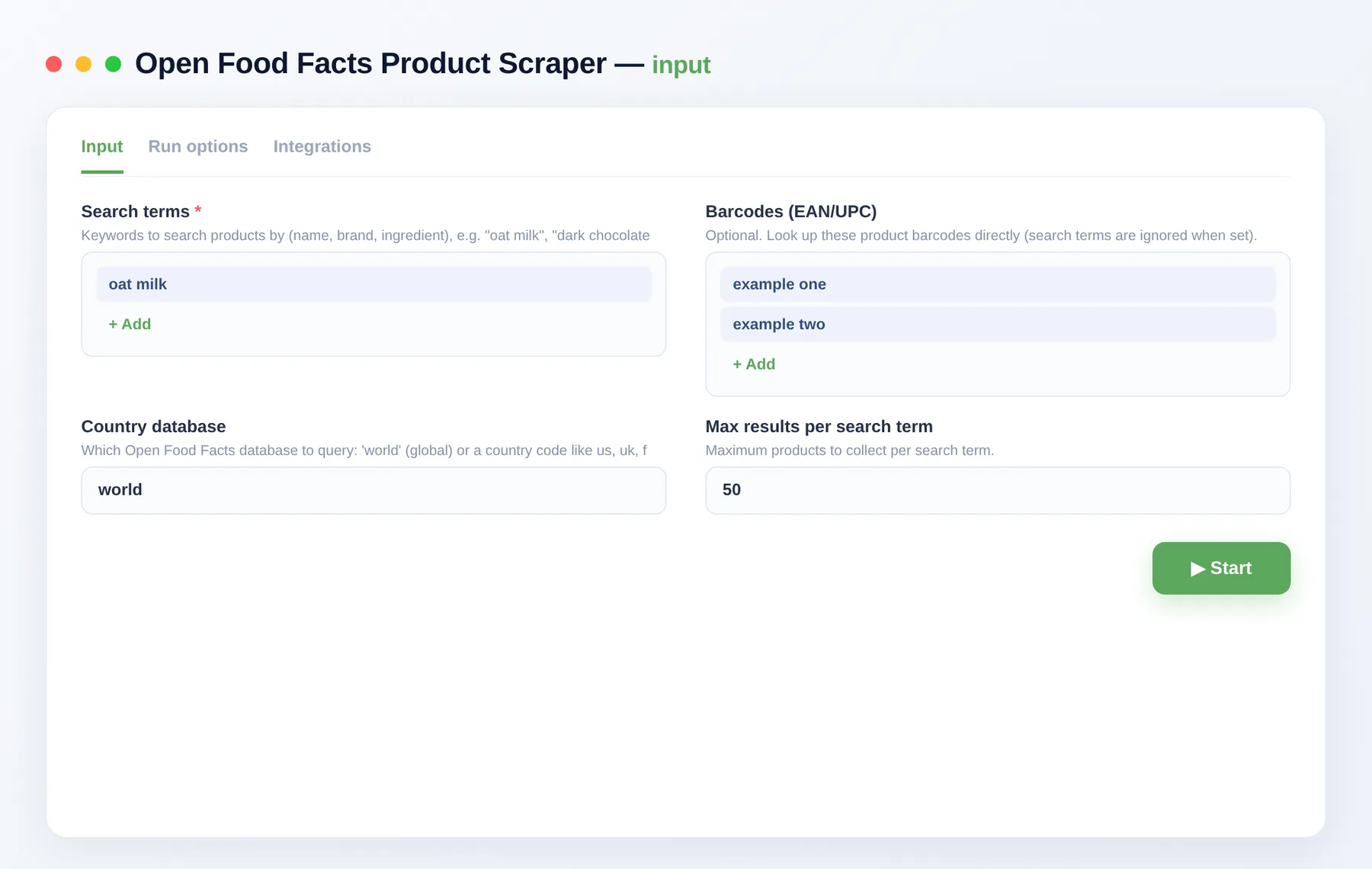Click the green 'input' title suffix
The image size is (1372, 869).
tap(681, 65)
